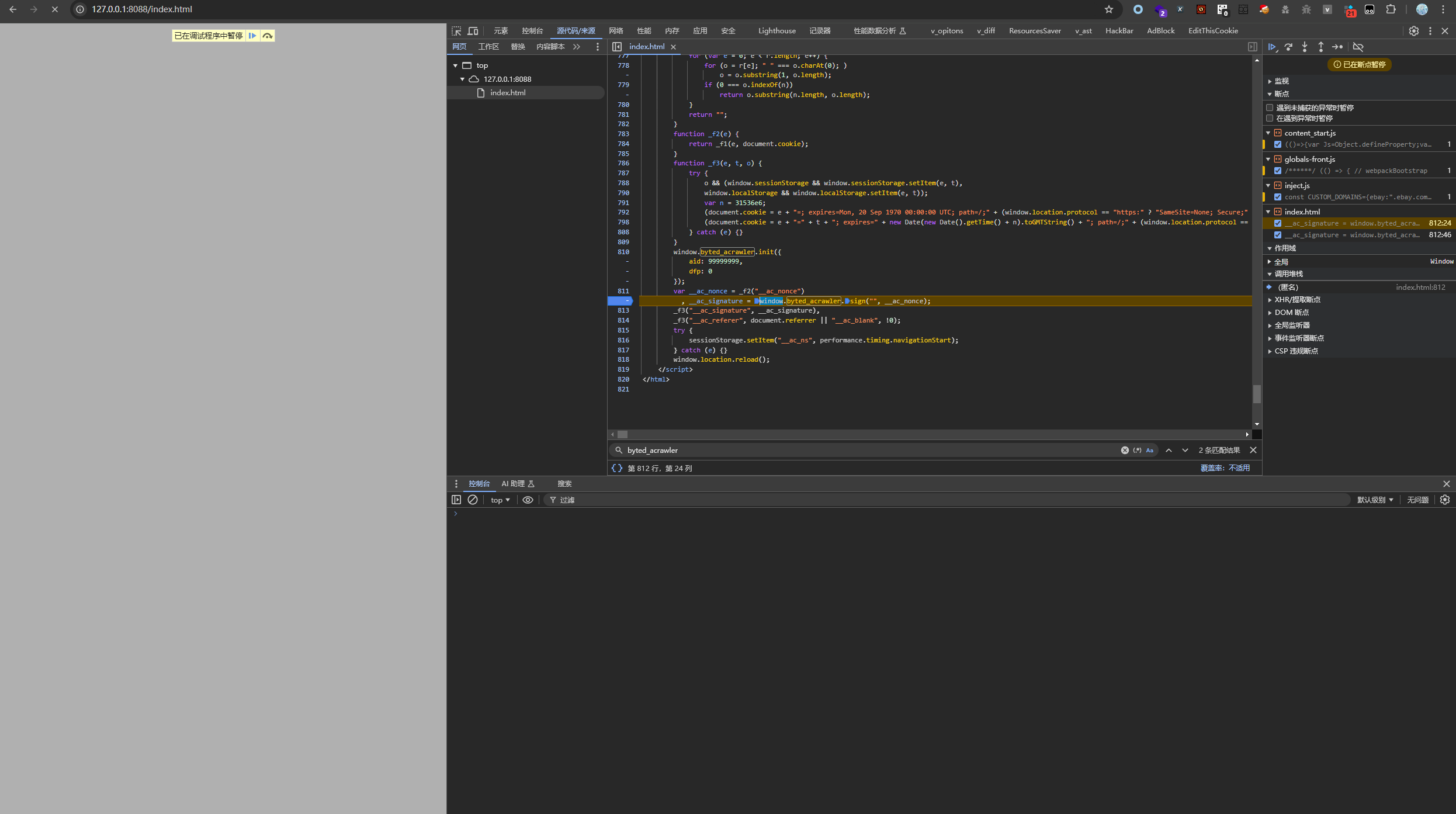
Task: Click the source find input field
Action: click(871, 450)
